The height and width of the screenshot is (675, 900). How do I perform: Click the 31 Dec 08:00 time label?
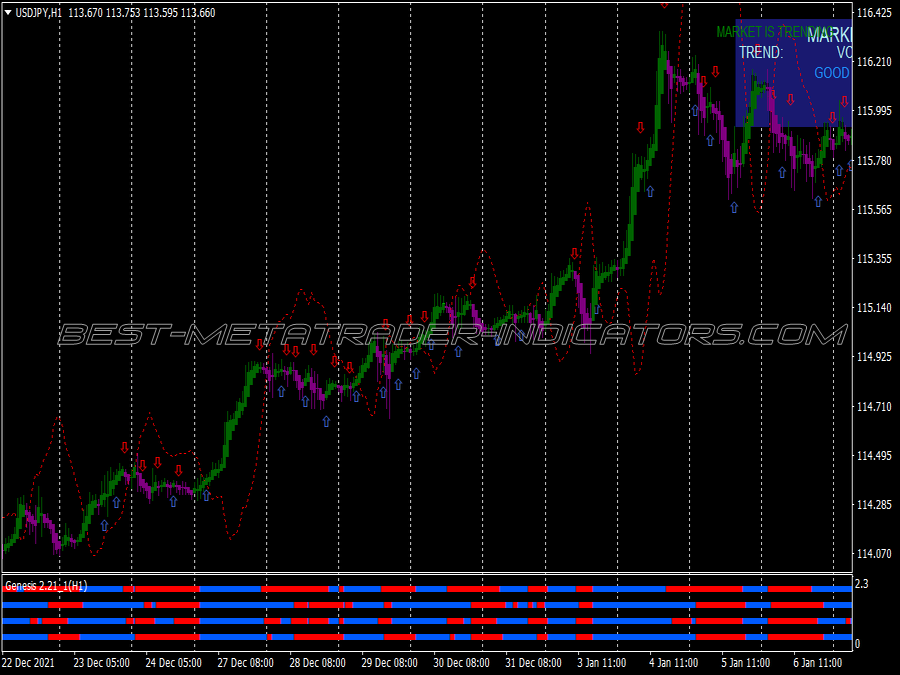pos(533,663)
